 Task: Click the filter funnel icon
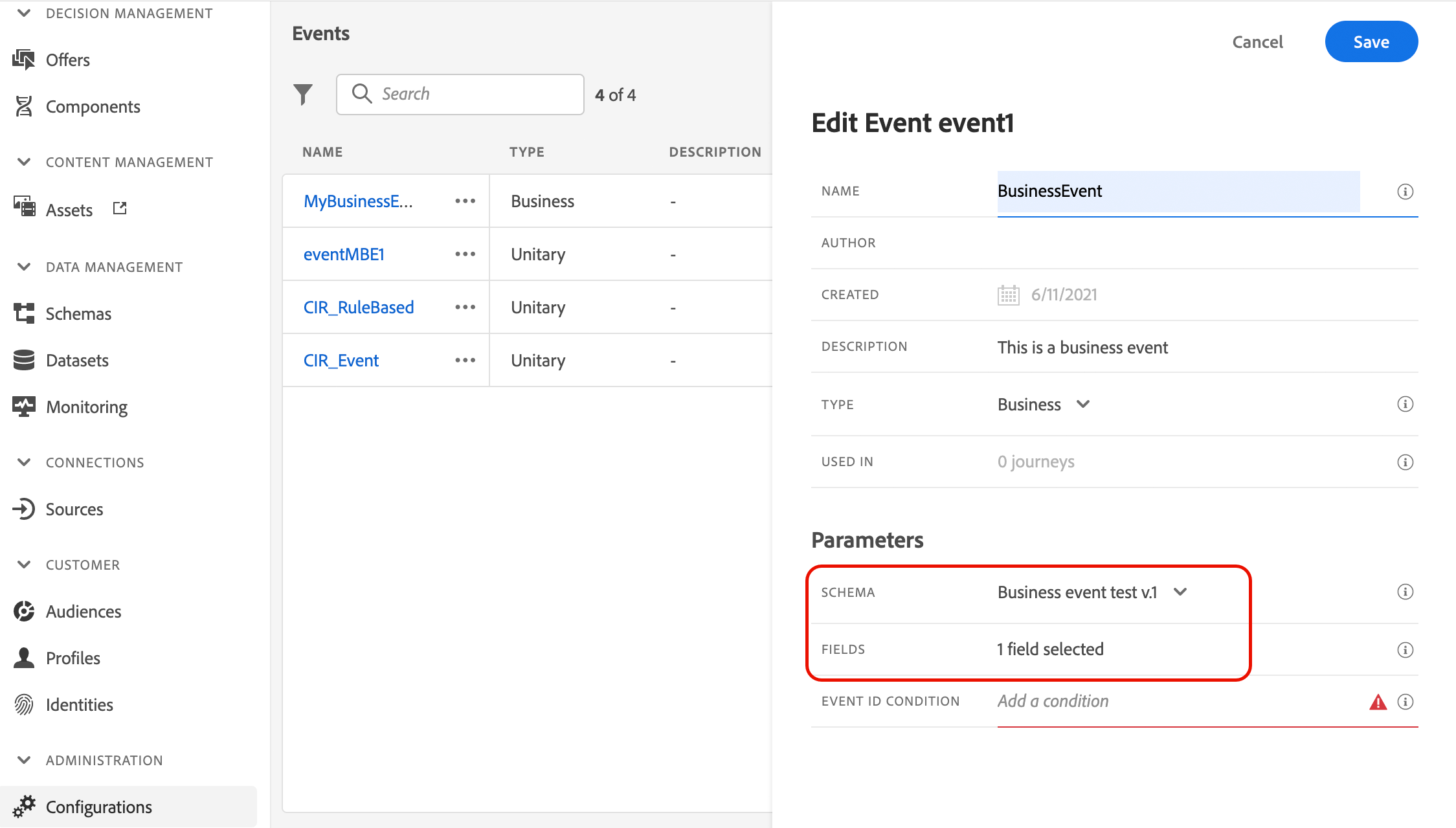pos(302,95)
